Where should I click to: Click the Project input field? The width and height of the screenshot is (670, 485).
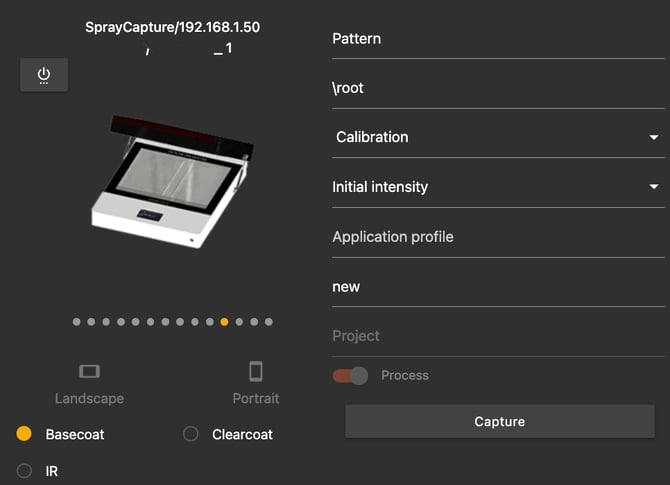coord(497,336)
